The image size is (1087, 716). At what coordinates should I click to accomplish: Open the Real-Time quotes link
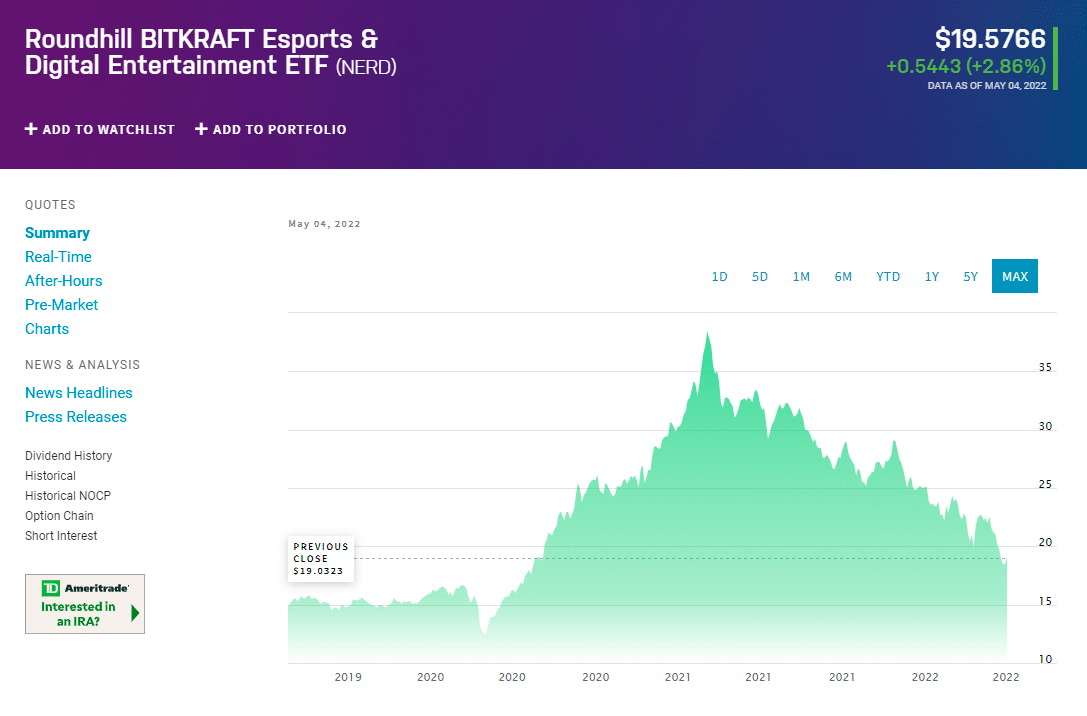[58, 257]
